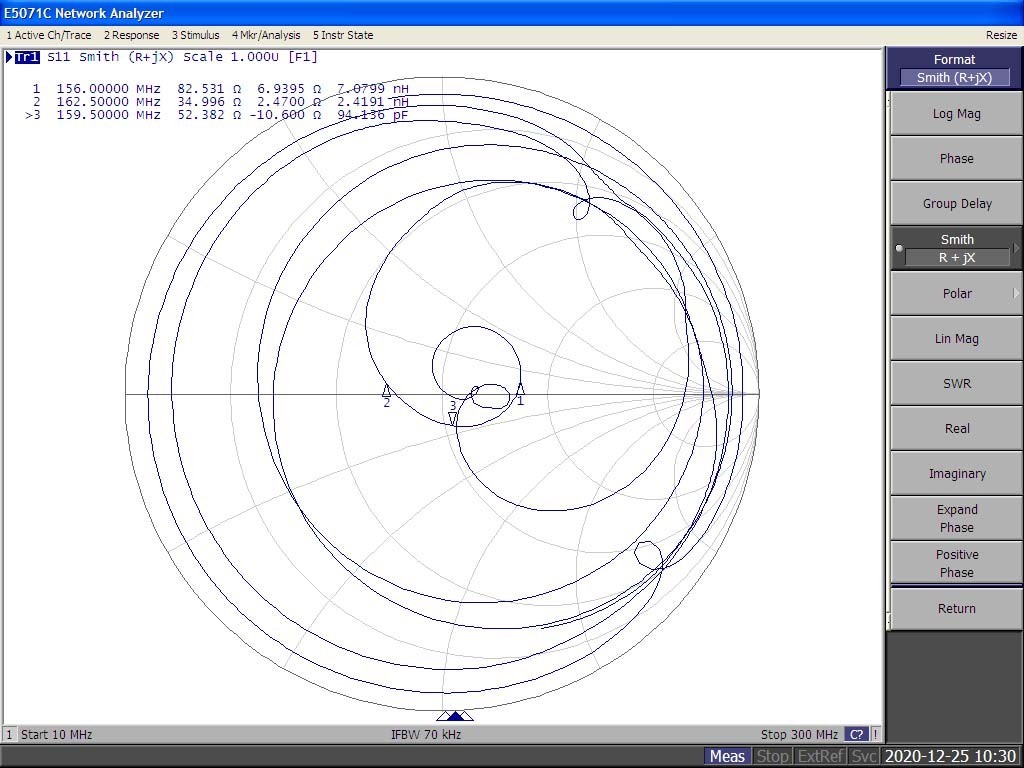Click the C? correction status indicator
This screenshot has height=768, width=1024.
(x=856, y=735)
